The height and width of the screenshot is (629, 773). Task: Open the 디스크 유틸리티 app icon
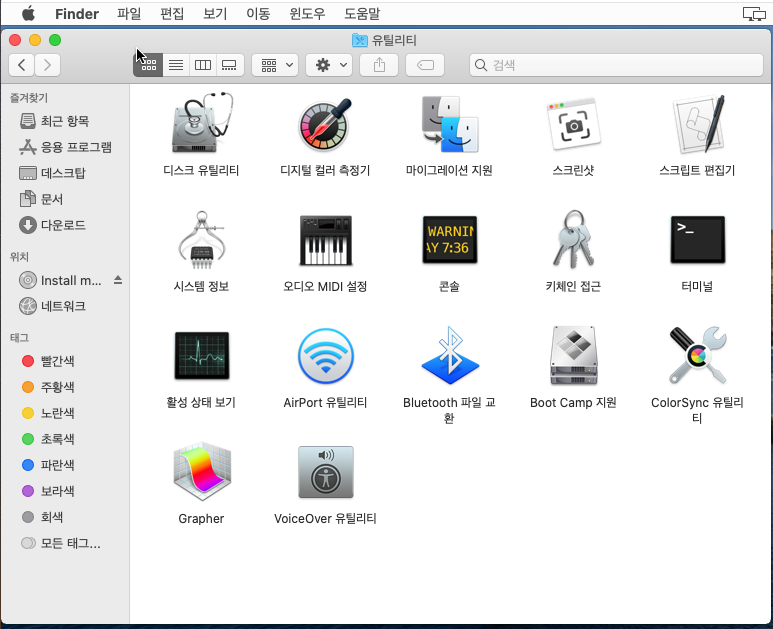point(201,124)
